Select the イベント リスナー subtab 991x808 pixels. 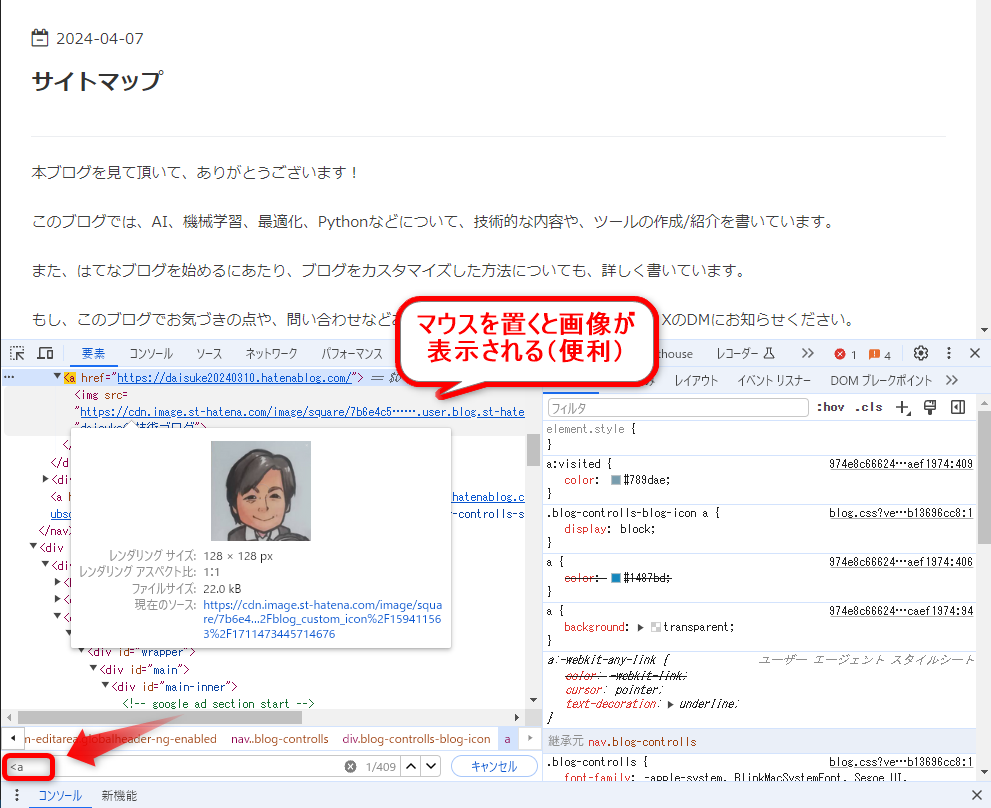[774, 380]
